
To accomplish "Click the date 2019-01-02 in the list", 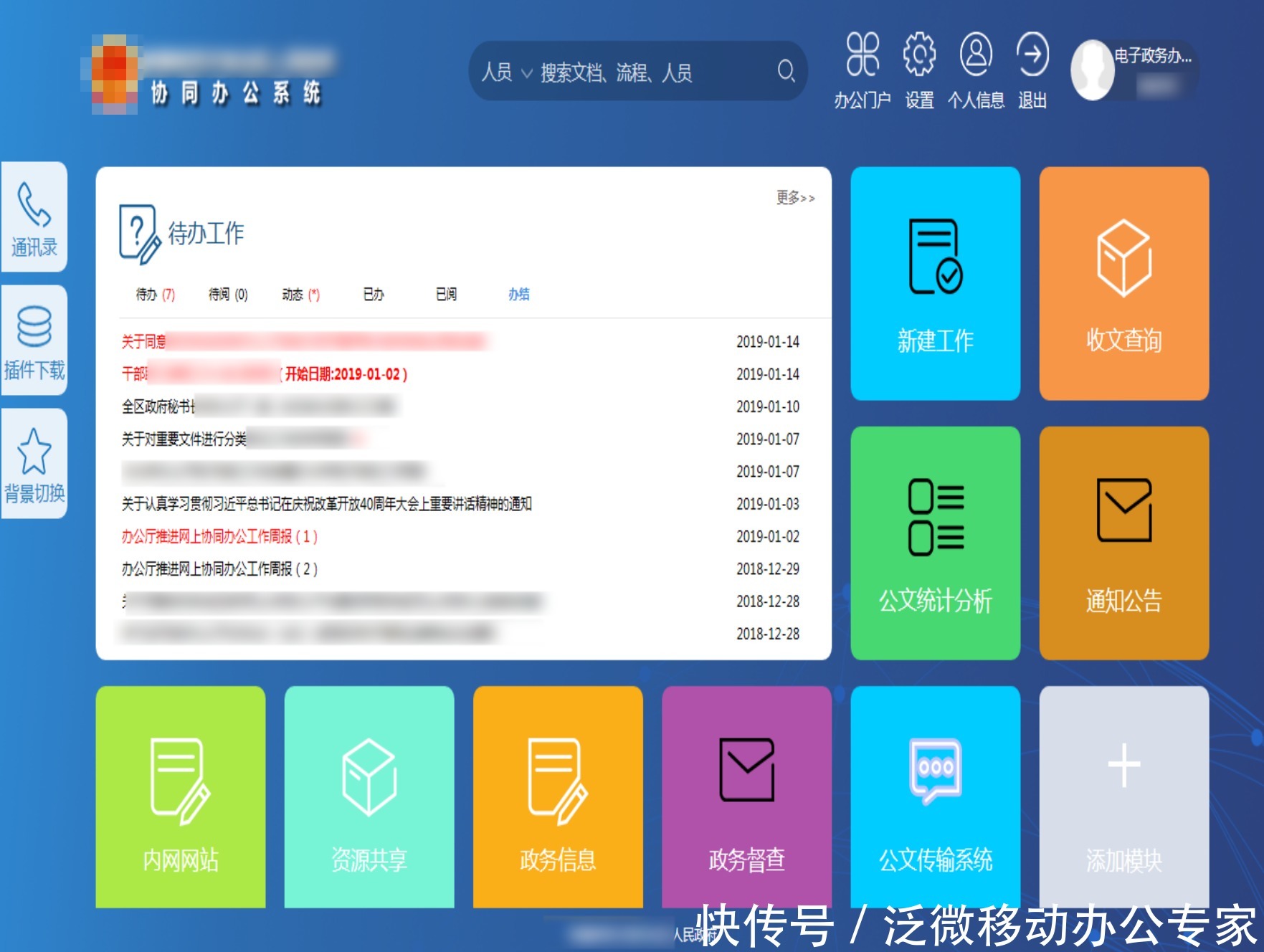I will (x=768, y=536).
